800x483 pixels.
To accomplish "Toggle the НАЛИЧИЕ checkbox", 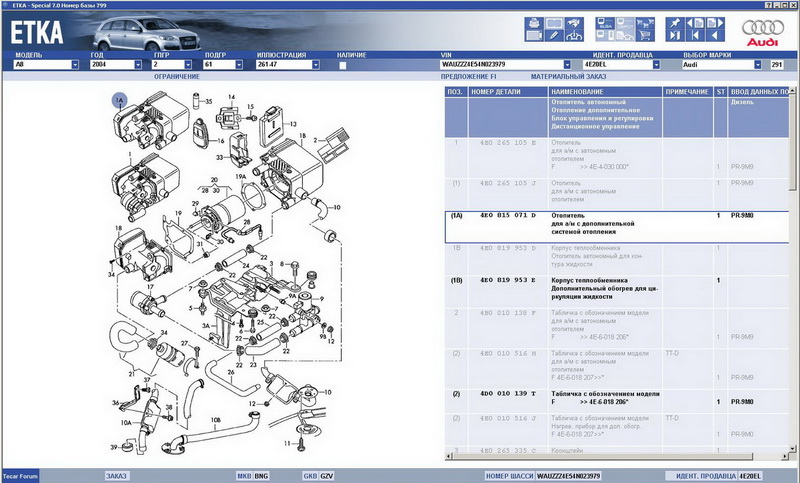I will click(x=343, y=65).
